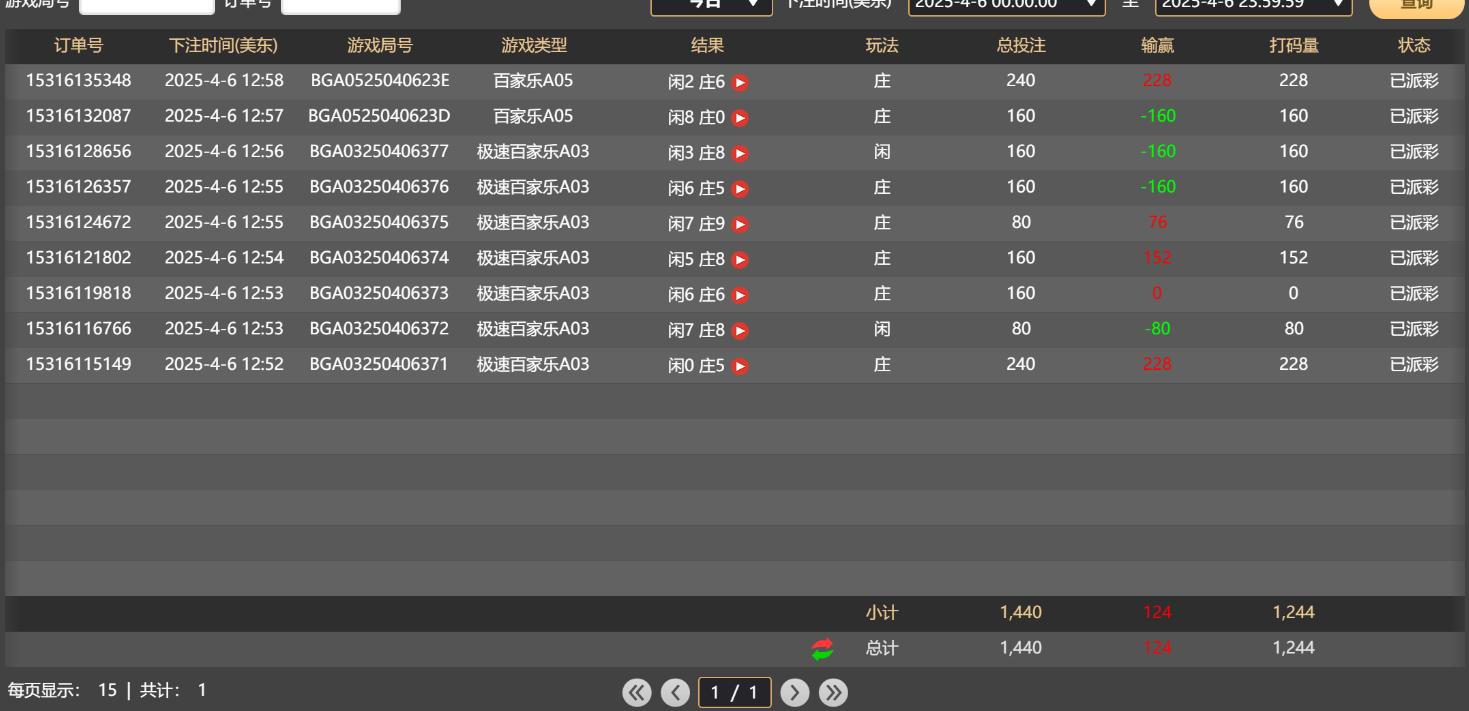Click the 下注时间(美东) column header
This screenshot has height=711, width=1469.
tap(224, 46)
